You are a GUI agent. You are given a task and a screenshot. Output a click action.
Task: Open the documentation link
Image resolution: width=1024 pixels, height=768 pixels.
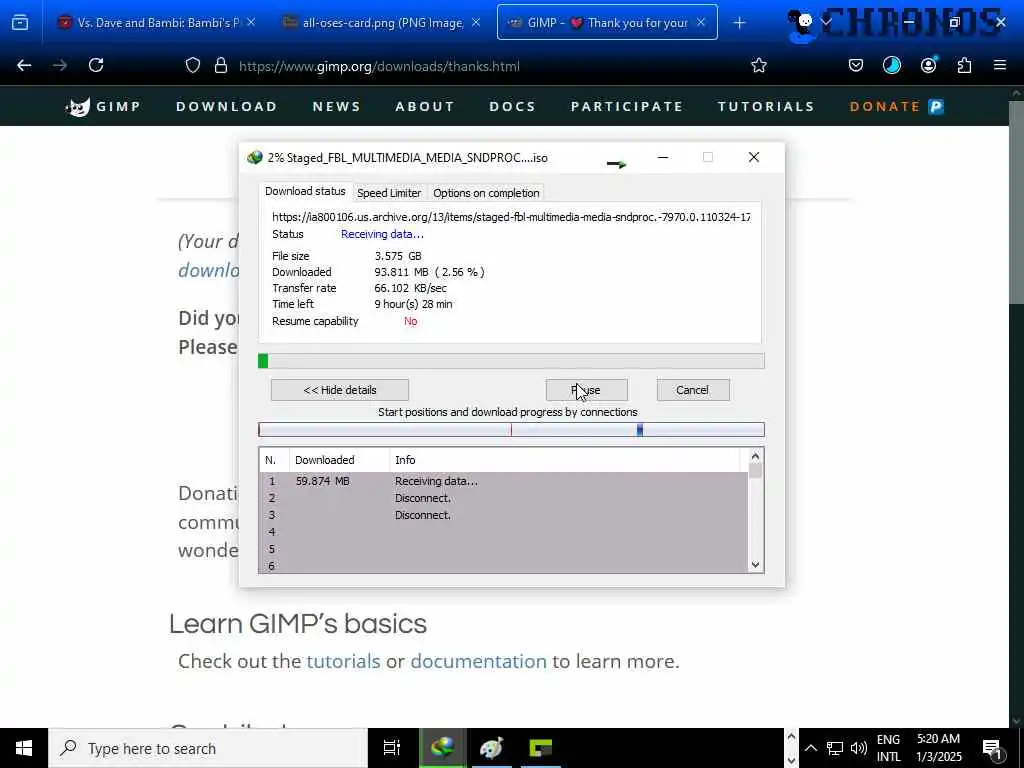(x=478, y=661)
